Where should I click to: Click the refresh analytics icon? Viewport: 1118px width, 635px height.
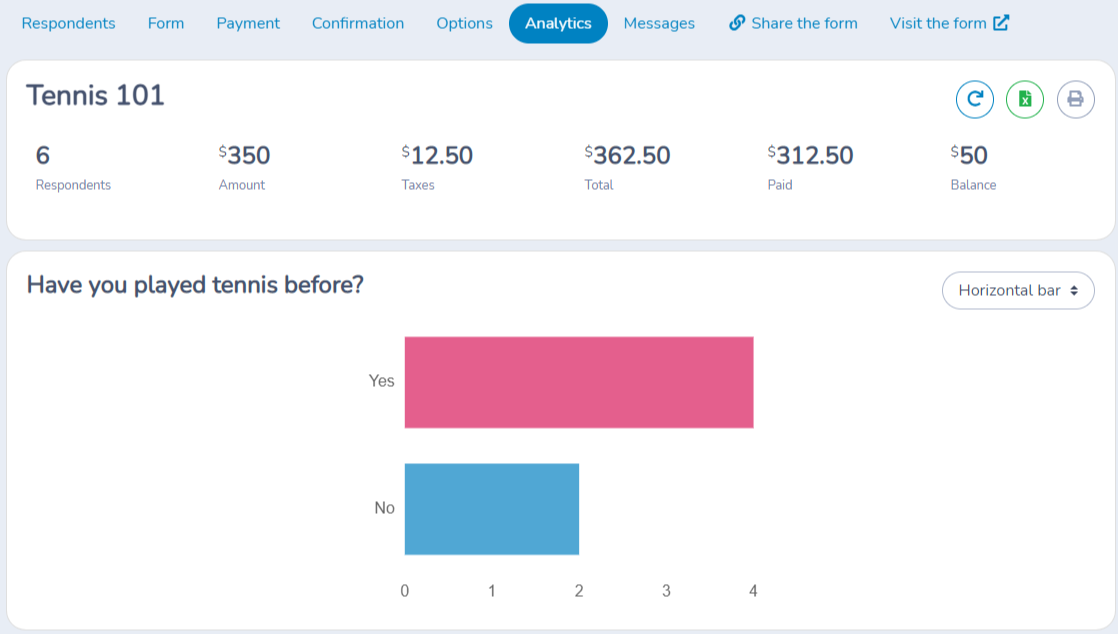click(x=975, y=99)
